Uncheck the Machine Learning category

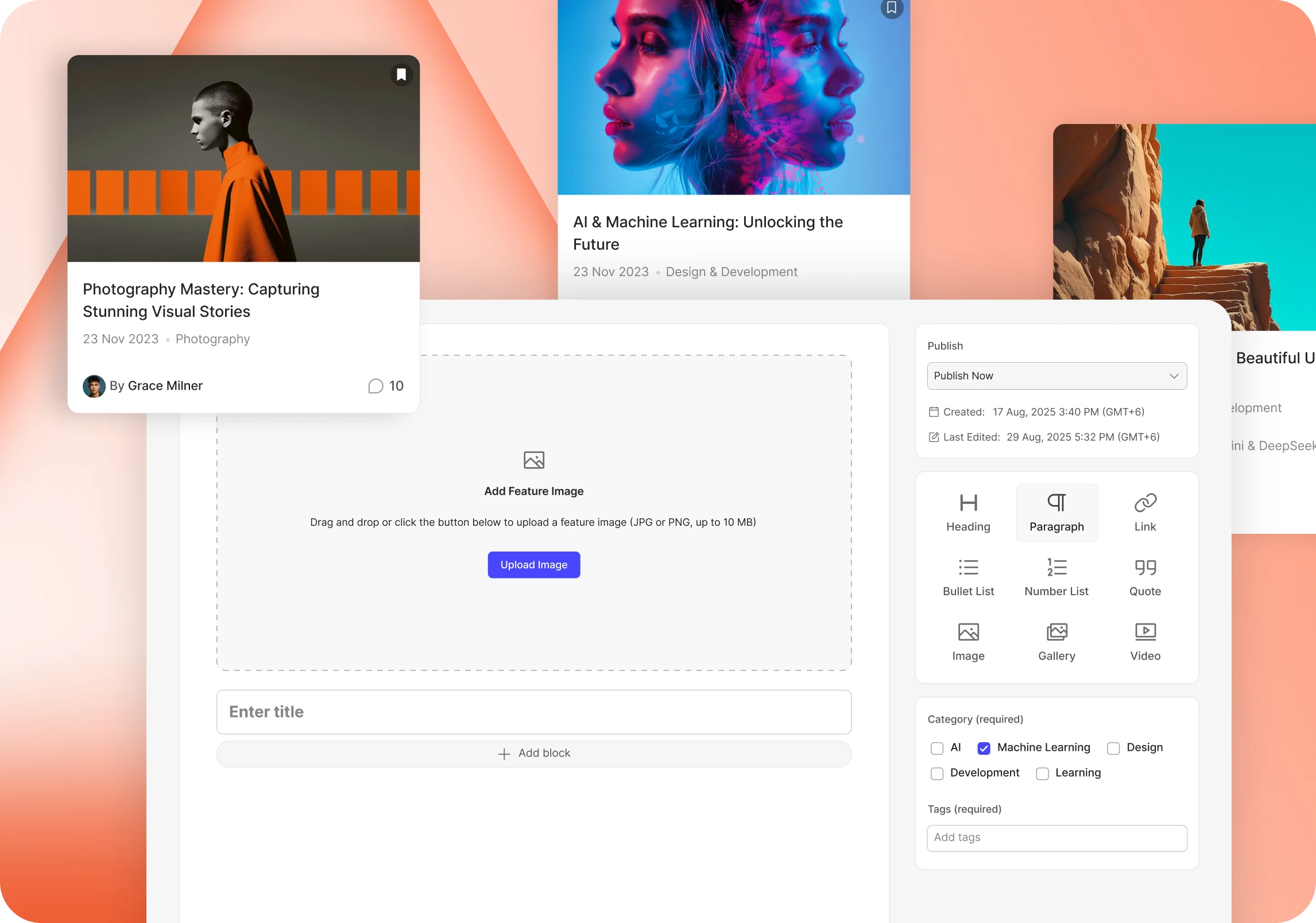(984, 748)
